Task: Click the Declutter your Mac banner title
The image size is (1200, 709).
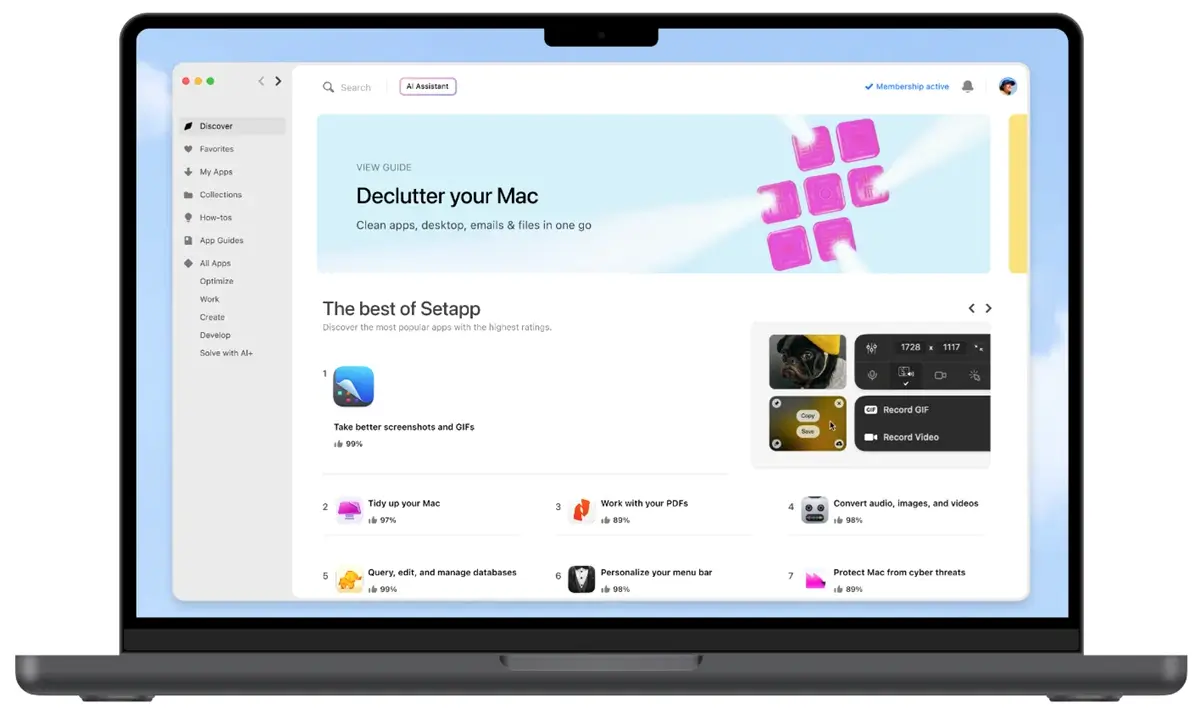Action: click(x=447, y=196)
